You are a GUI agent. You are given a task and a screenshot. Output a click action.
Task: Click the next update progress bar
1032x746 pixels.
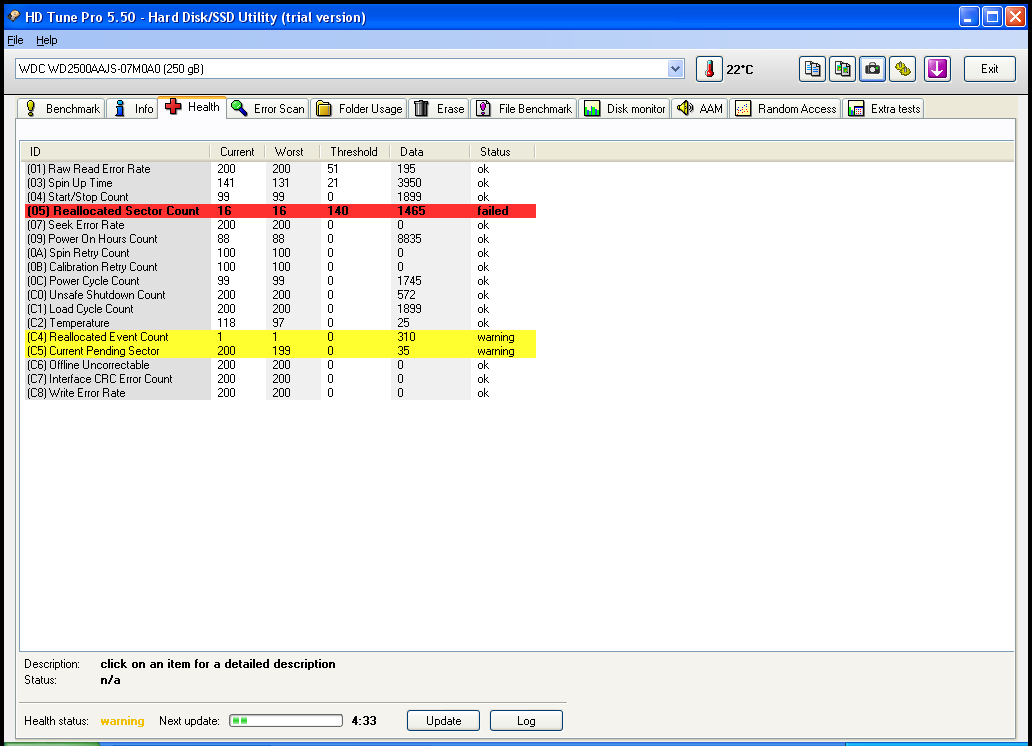pyautogui.click(x=286, y=721)
